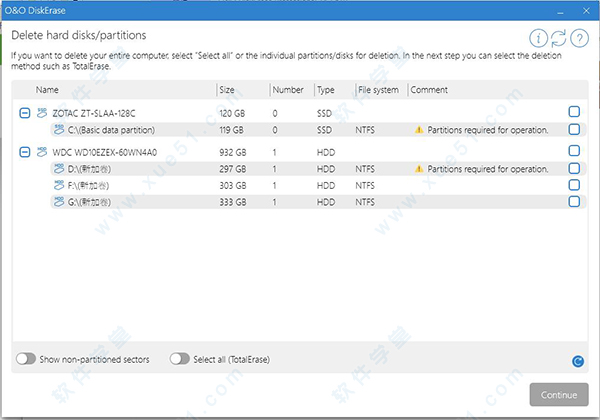This screenshot has height=420, width=600.
Task: Select the D:\ partition checkbox
Action: click(574, 168)
